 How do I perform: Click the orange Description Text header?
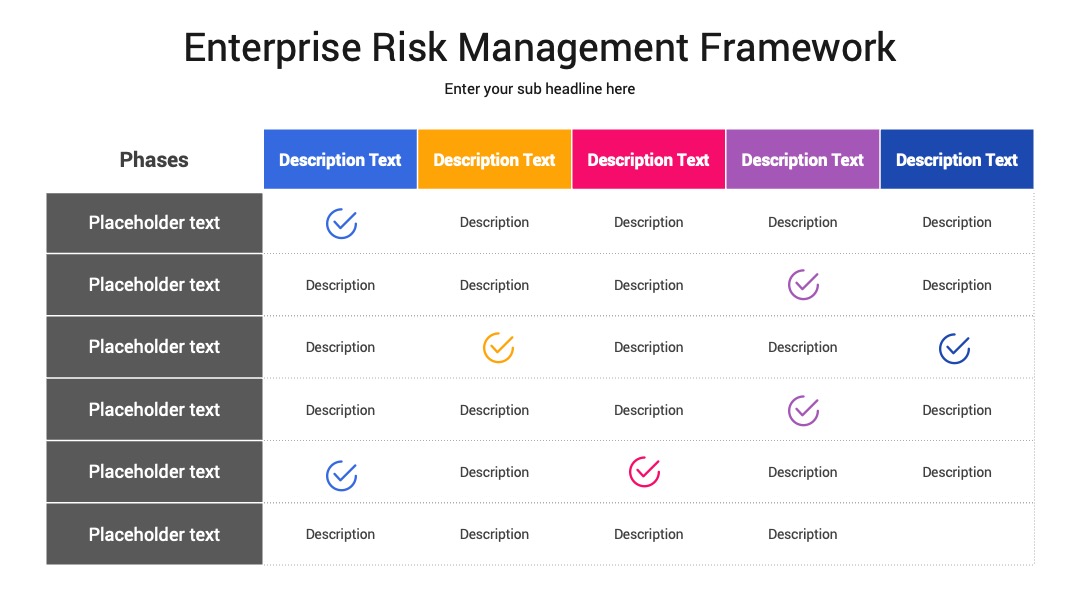tap(495, 159)
